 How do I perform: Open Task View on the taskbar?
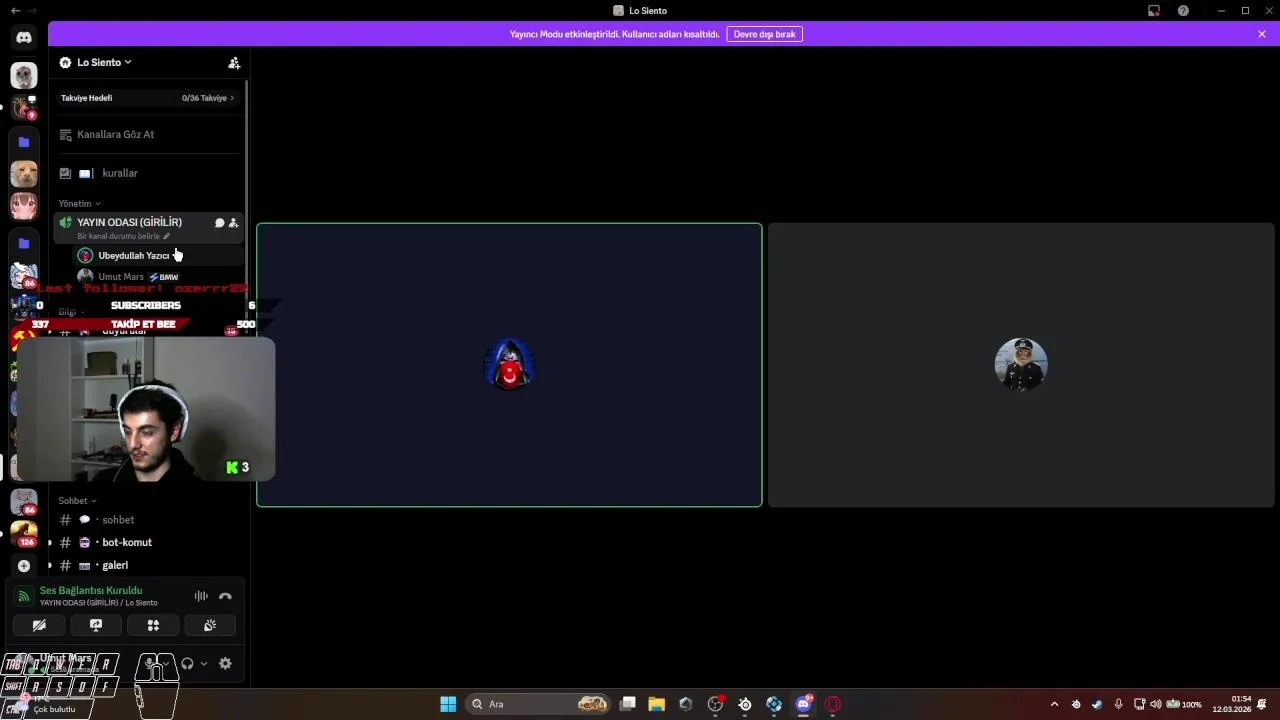coord(628,704)
